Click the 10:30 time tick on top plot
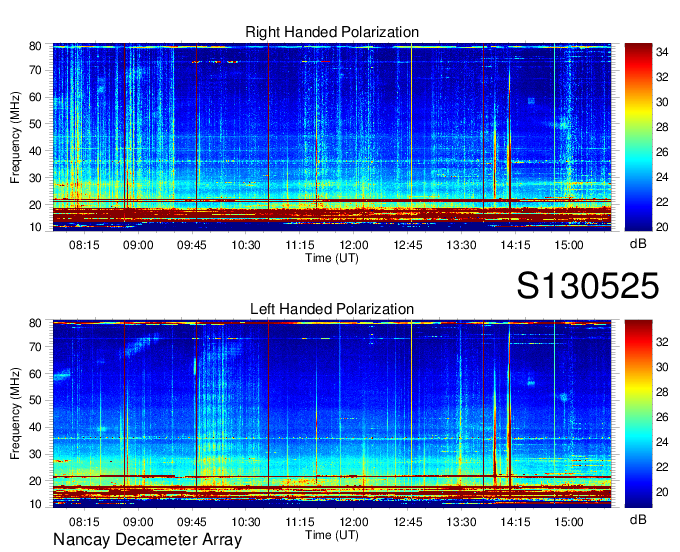 [x=246, y=245]
